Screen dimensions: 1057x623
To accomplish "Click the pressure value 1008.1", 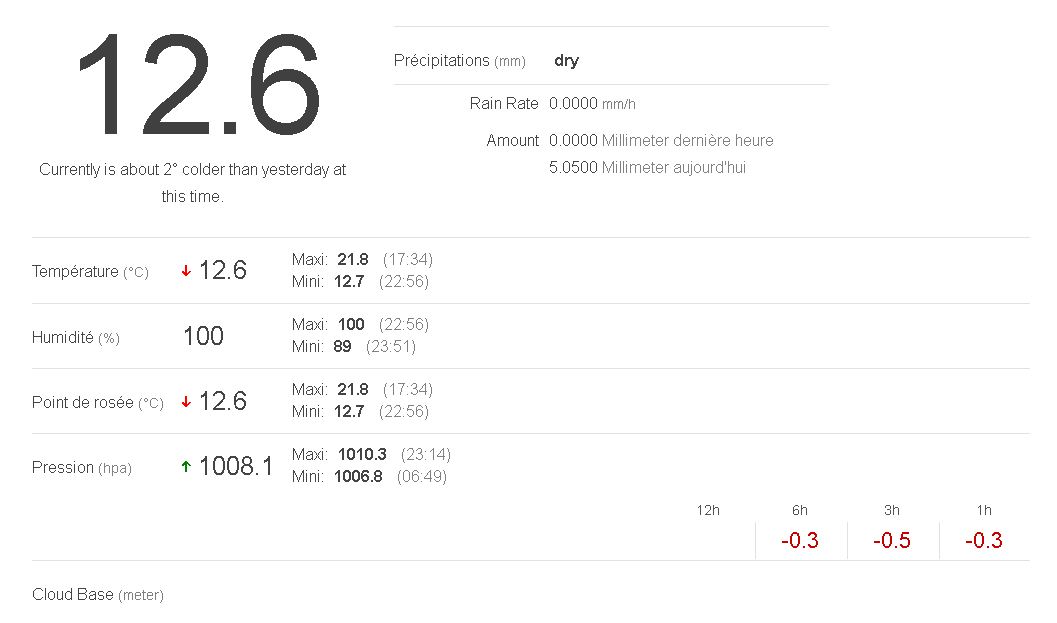I will (236, 467).
